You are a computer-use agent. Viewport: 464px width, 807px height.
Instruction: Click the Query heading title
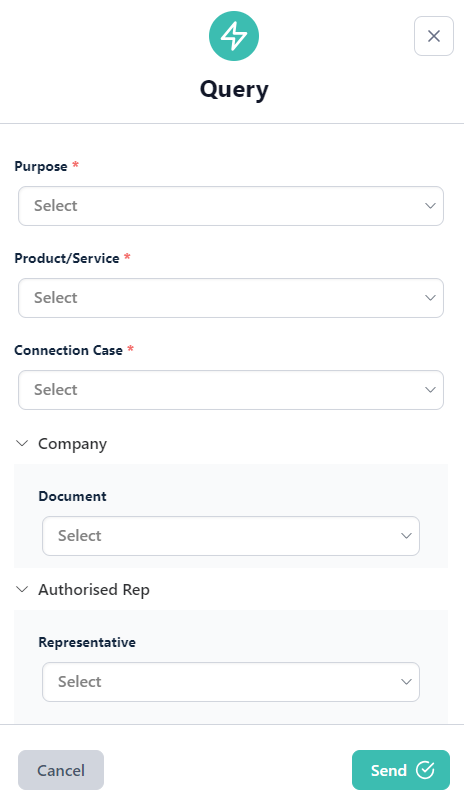(x=234, y=90)
